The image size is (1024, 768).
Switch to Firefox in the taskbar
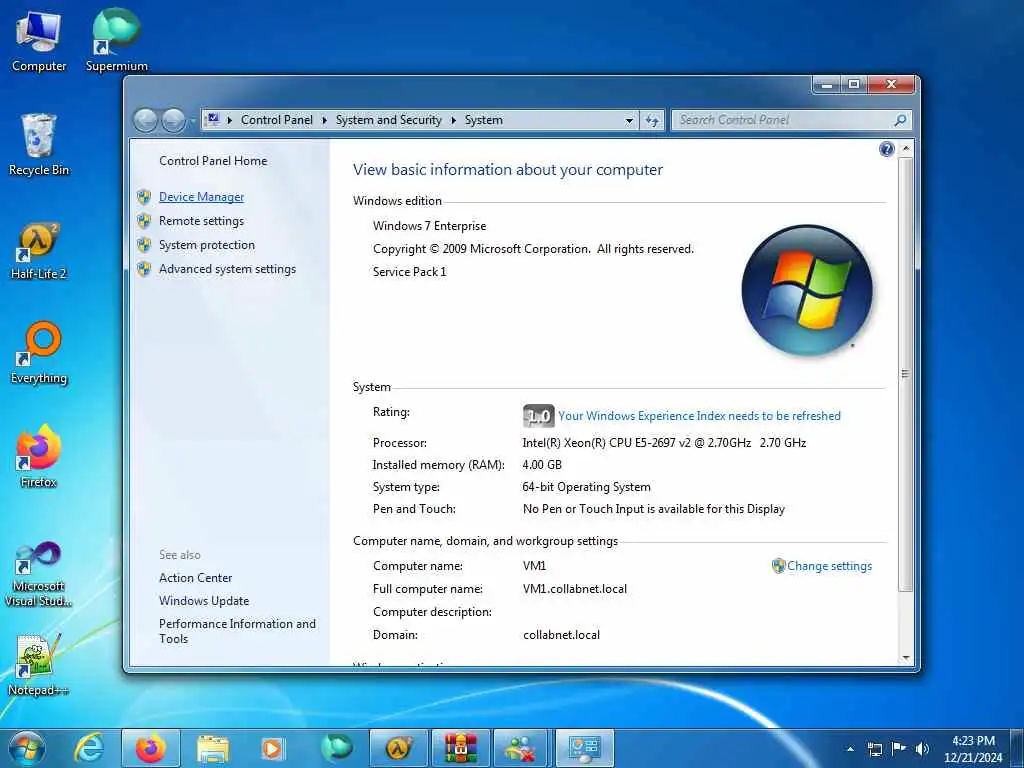[151, 748]
